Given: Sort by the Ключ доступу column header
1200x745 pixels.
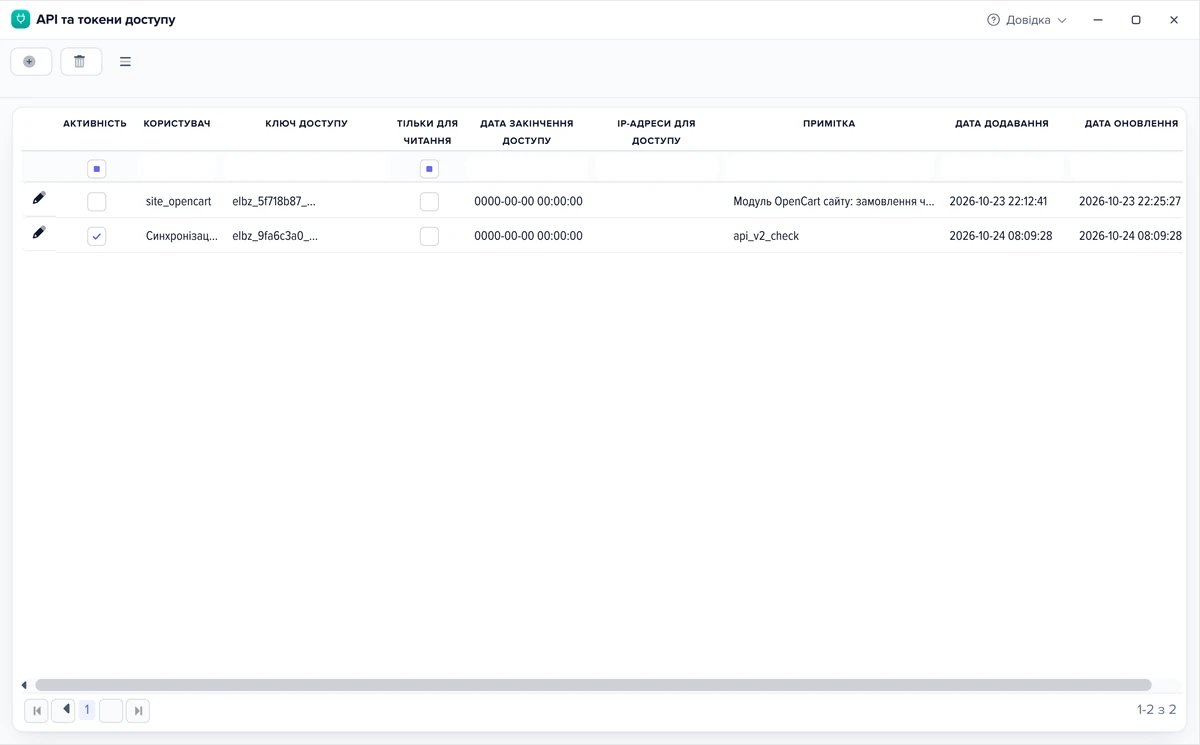Looking at the screenshot, I should click(306, 124).
